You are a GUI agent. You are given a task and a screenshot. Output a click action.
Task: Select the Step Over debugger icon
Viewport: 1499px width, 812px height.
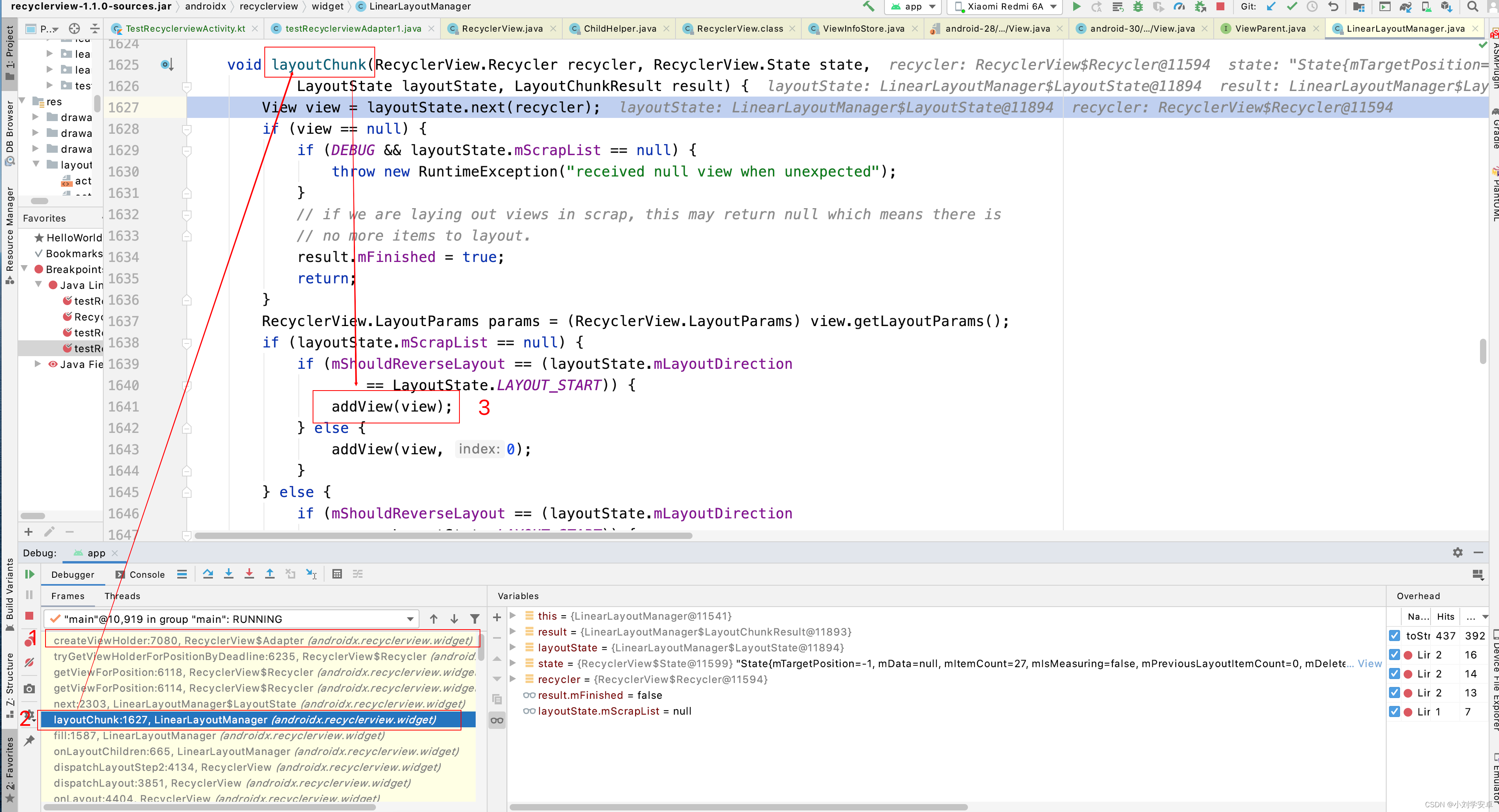click(208, 574)
